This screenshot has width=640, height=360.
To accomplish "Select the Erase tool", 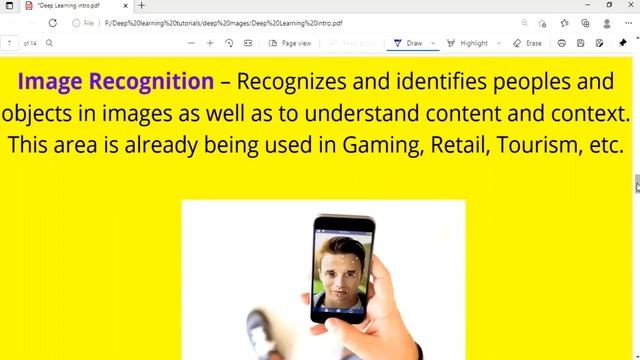I will [x=527, y=43].
